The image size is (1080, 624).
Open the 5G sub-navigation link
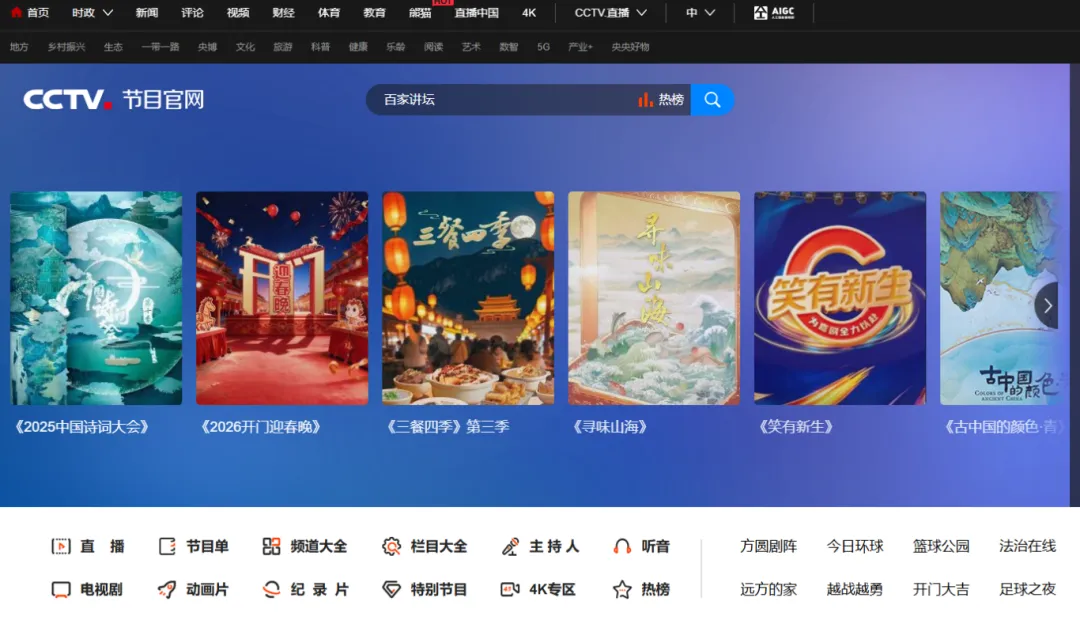point(543,47)
